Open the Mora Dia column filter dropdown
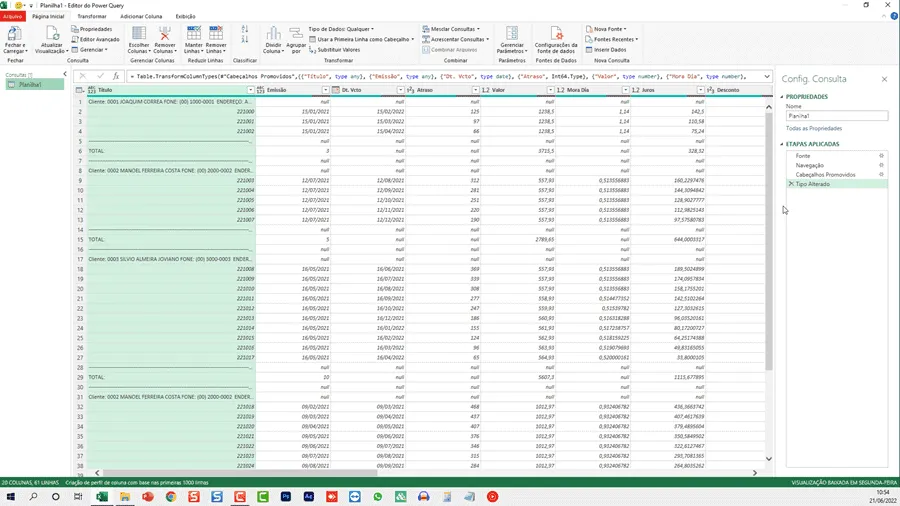The image size is (900, 506). pyautogui.click(x=625, y=90)
